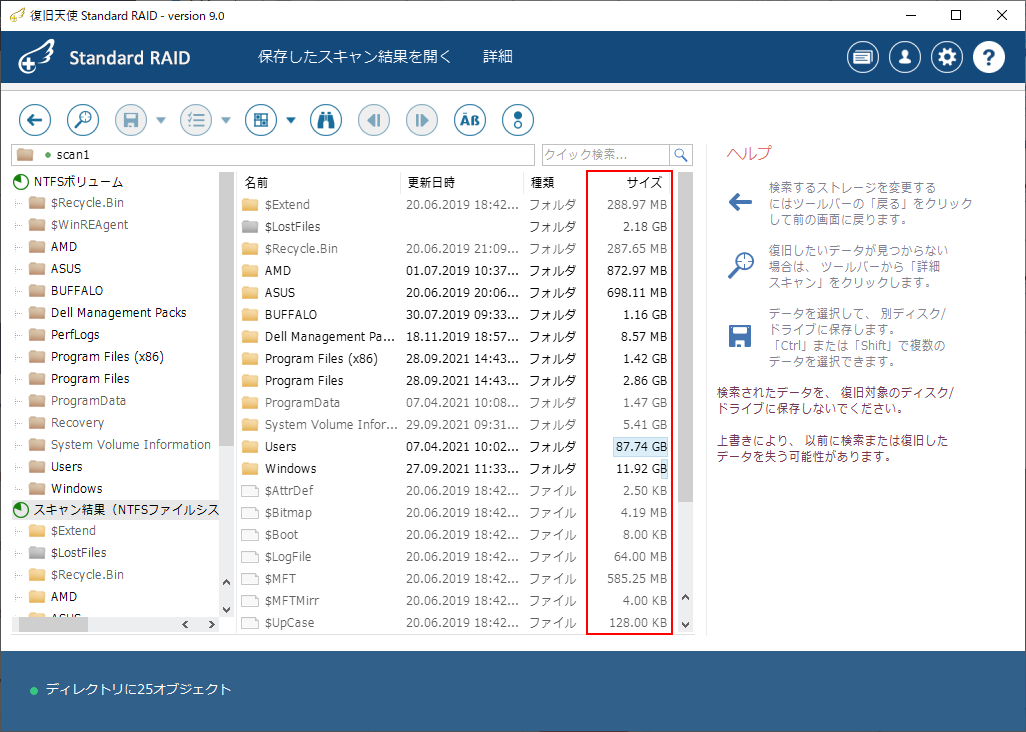
Task: Click the tree panel vertical scrollbar
Action: coord(226,309)
